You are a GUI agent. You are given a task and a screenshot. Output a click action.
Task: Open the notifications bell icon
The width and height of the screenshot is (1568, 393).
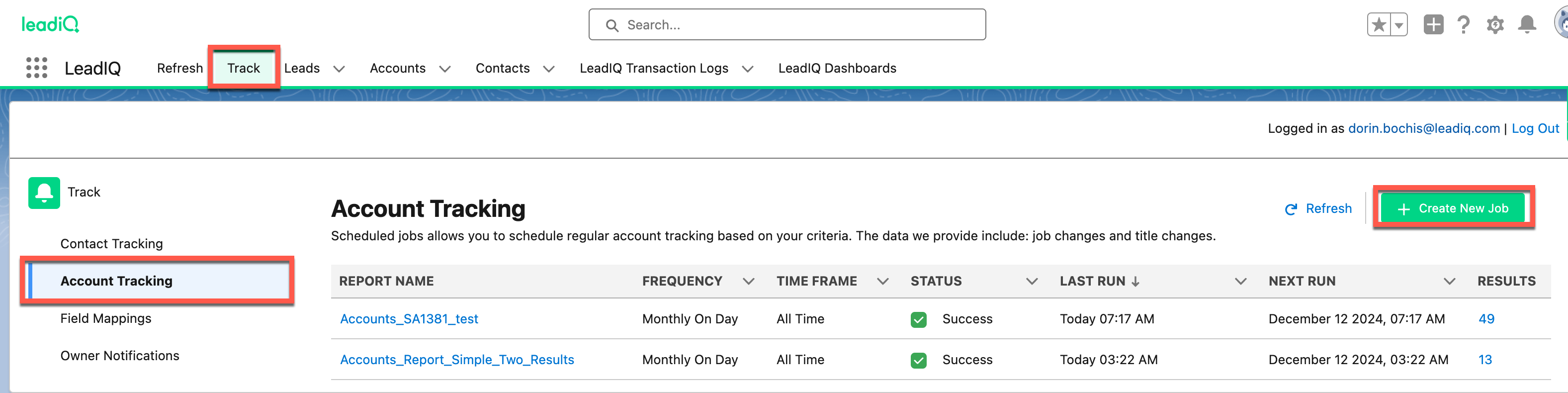1527,25
